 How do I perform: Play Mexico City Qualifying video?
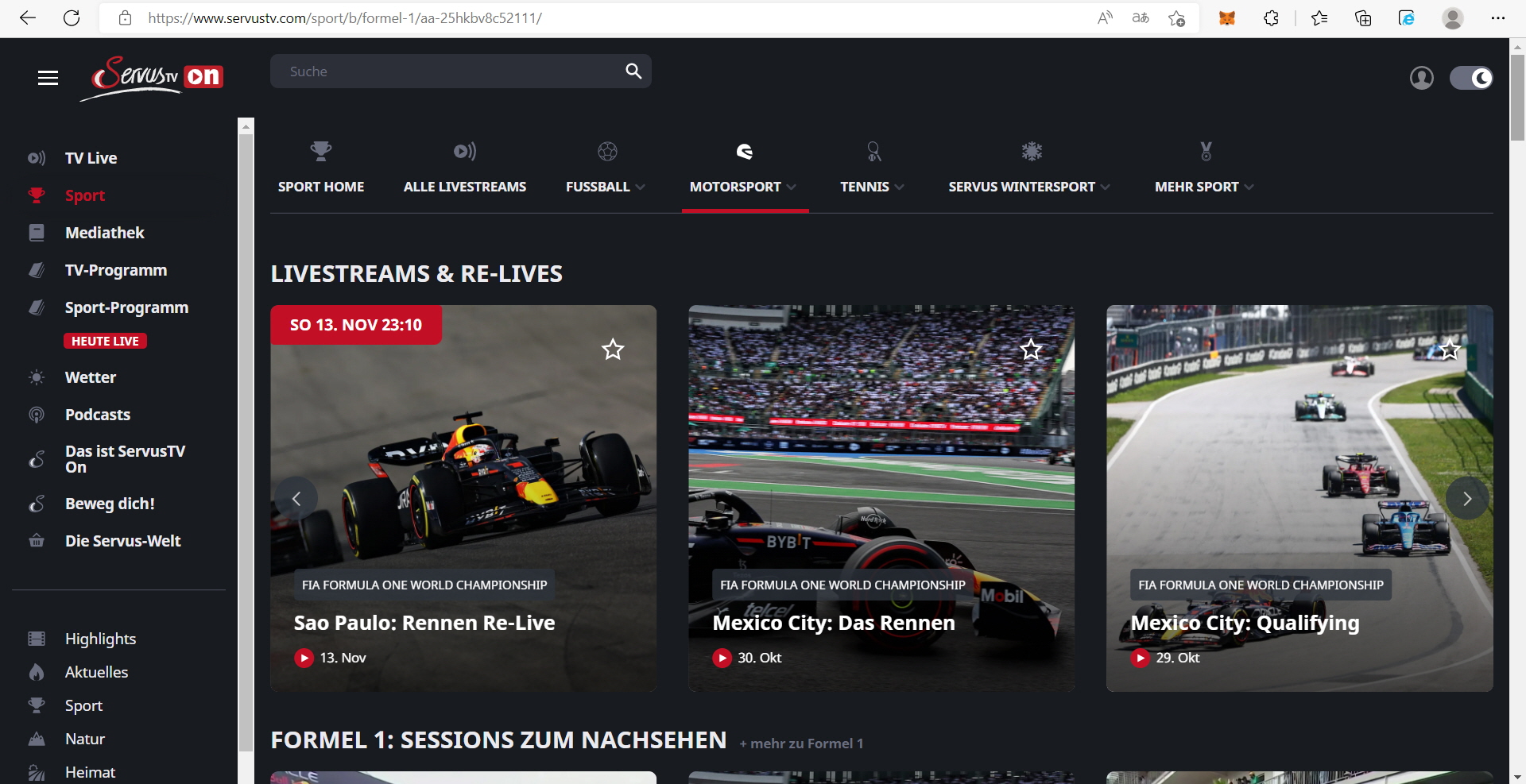coord(1140,658)
